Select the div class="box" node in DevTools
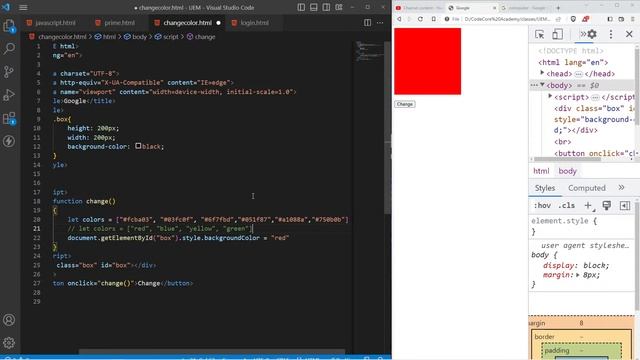 coord(594,119)
